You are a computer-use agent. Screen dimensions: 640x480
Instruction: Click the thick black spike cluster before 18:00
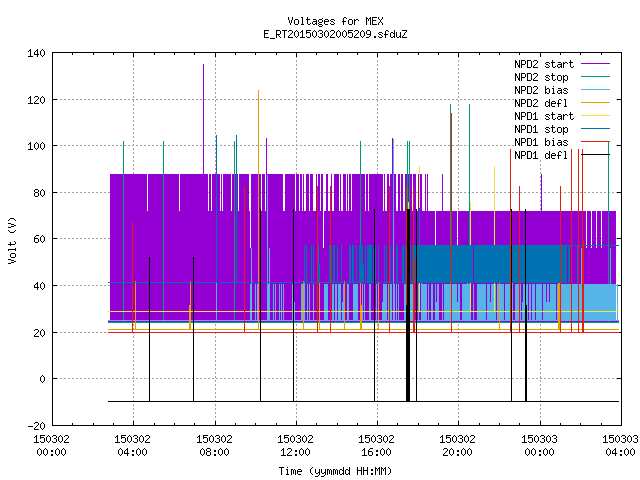point(408,306)
